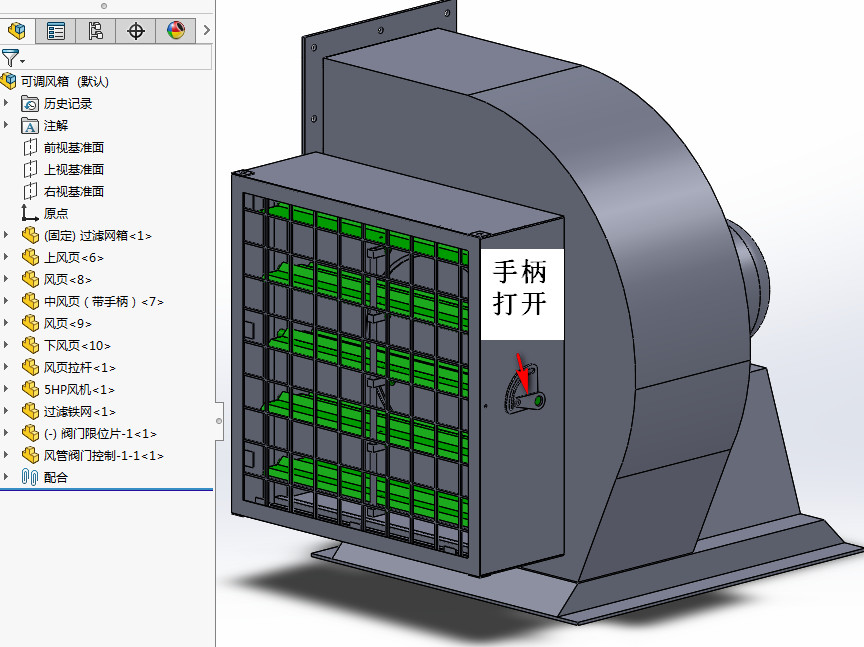The height and width of the screenshot is (647, 864).
Task: Open the DisplayManager color sphere tab
Action: [176, 30]
